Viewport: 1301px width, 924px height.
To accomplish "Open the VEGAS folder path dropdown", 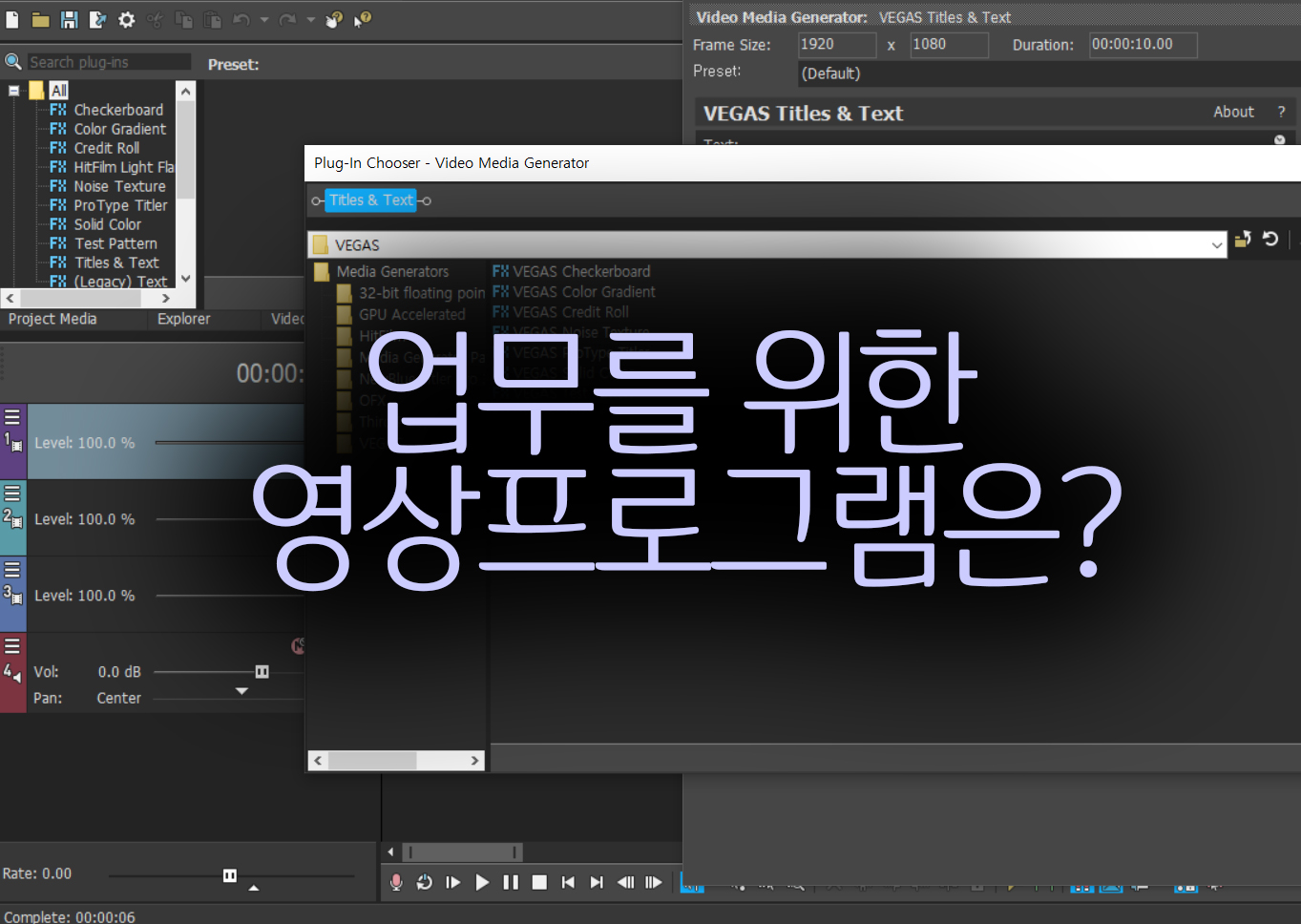I will [1217, 245].
